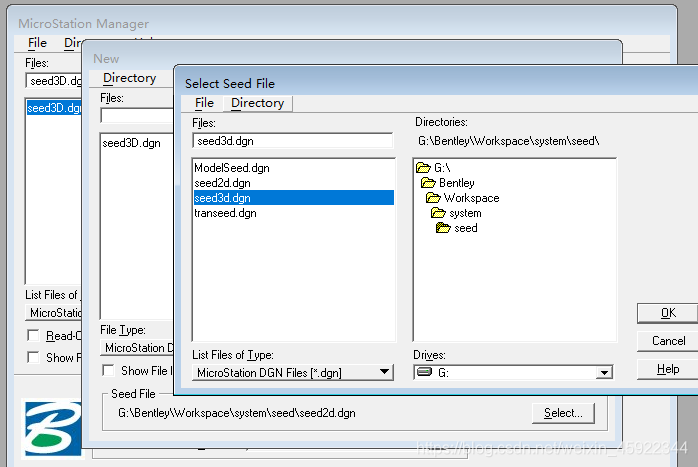Open File Type dropdown in New dialog
698x467 pixels.
click(x=137, y=348)
